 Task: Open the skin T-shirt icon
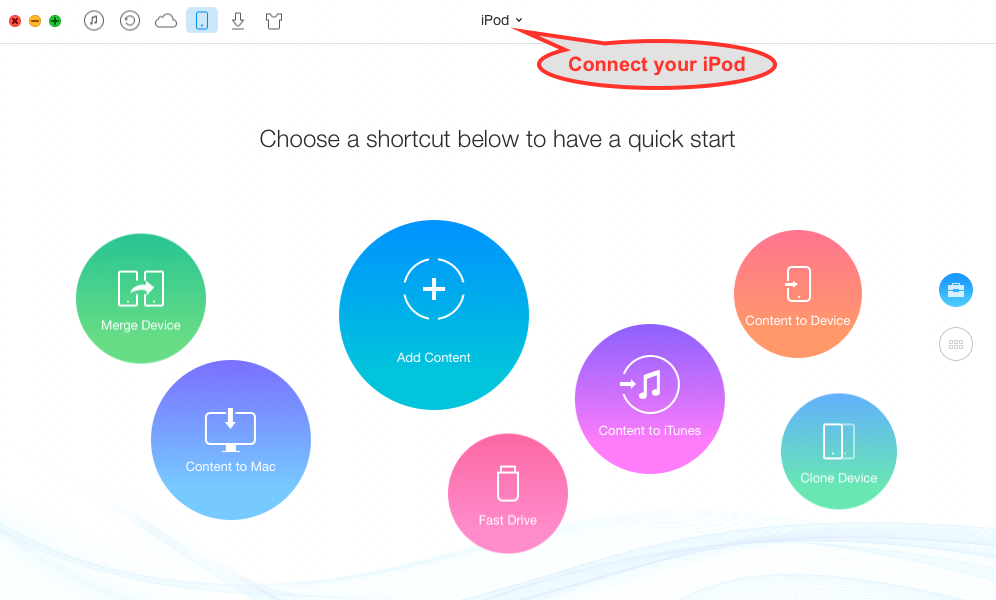274,21
